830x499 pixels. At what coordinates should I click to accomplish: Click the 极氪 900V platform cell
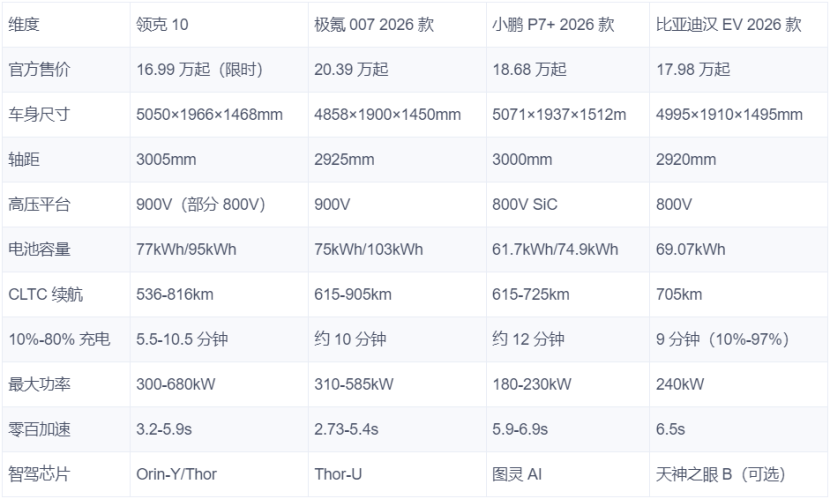click(397, 204)
